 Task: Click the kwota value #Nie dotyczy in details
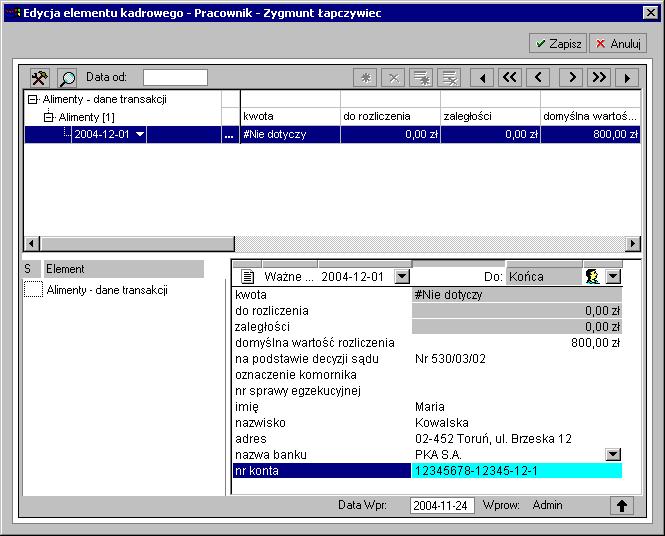click(517, 295)
